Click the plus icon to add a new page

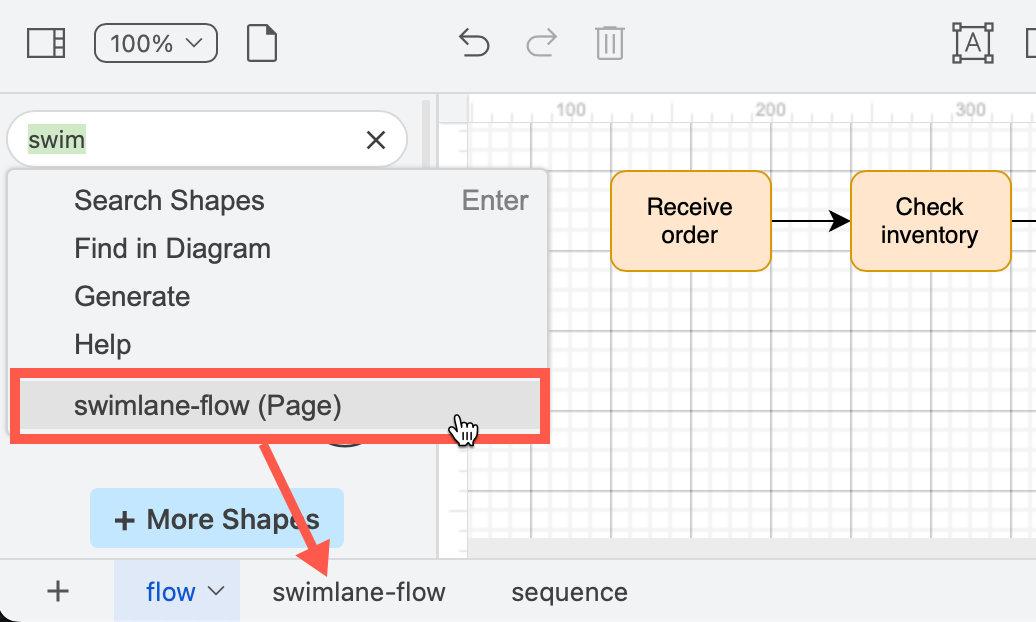tap(57, 591)
